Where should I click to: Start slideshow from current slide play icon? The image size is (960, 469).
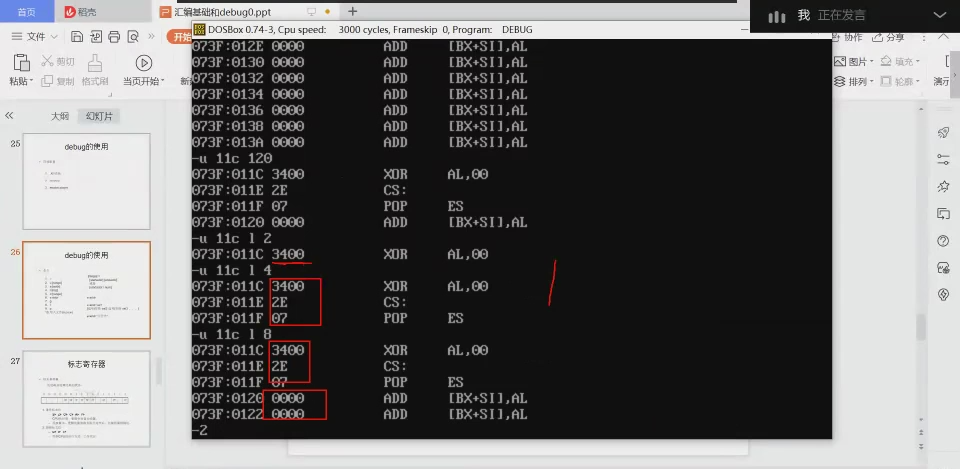click(144, 62)
